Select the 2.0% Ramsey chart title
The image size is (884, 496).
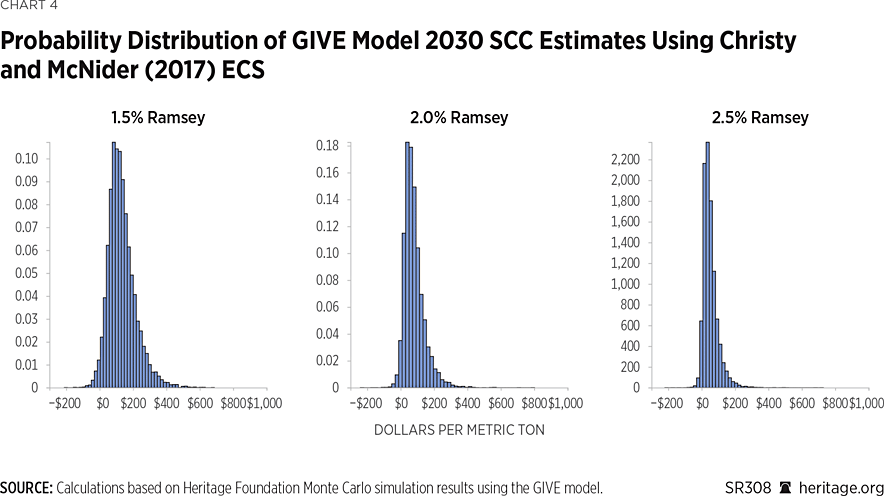coord(459,117)
